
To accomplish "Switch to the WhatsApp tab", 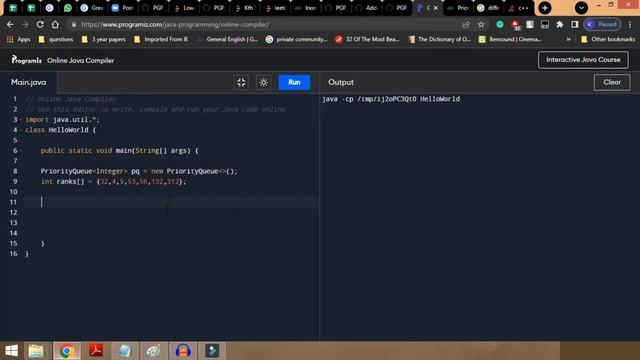I will (x=68, y=8).
